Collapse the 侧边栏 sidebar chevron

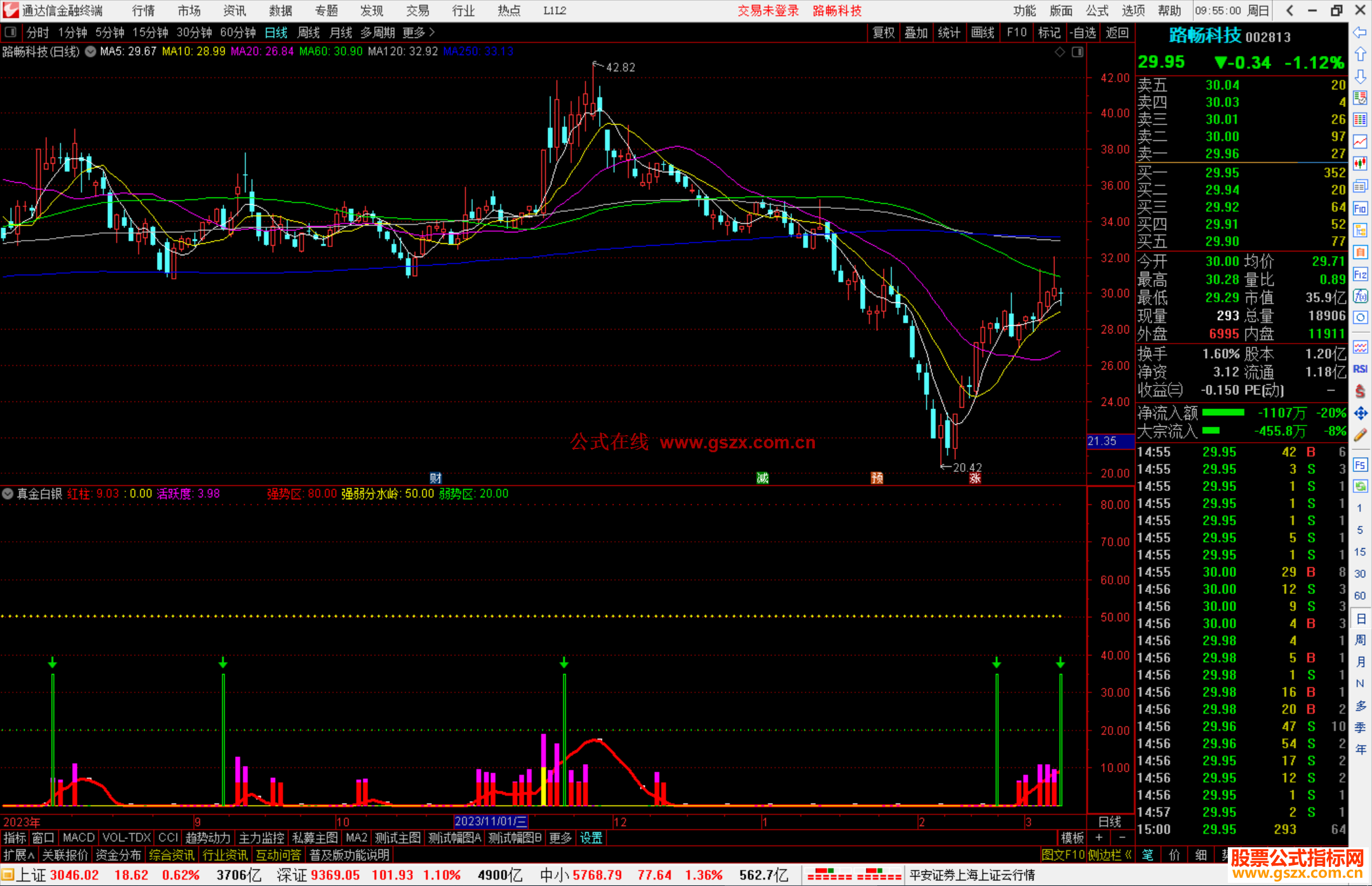click(1128, 855)
